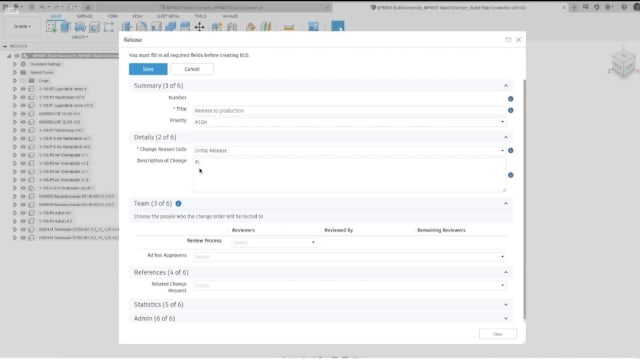The height and width of the screenshot is (363, 640).
Task: Open the Help question mark icon
Action: click(x=624, y=7)
